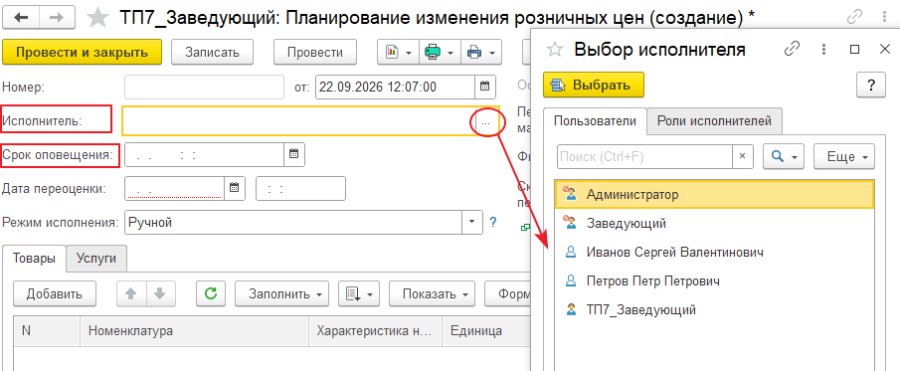Get link icon in Выбор исполнителя dialog

point(792,49)
